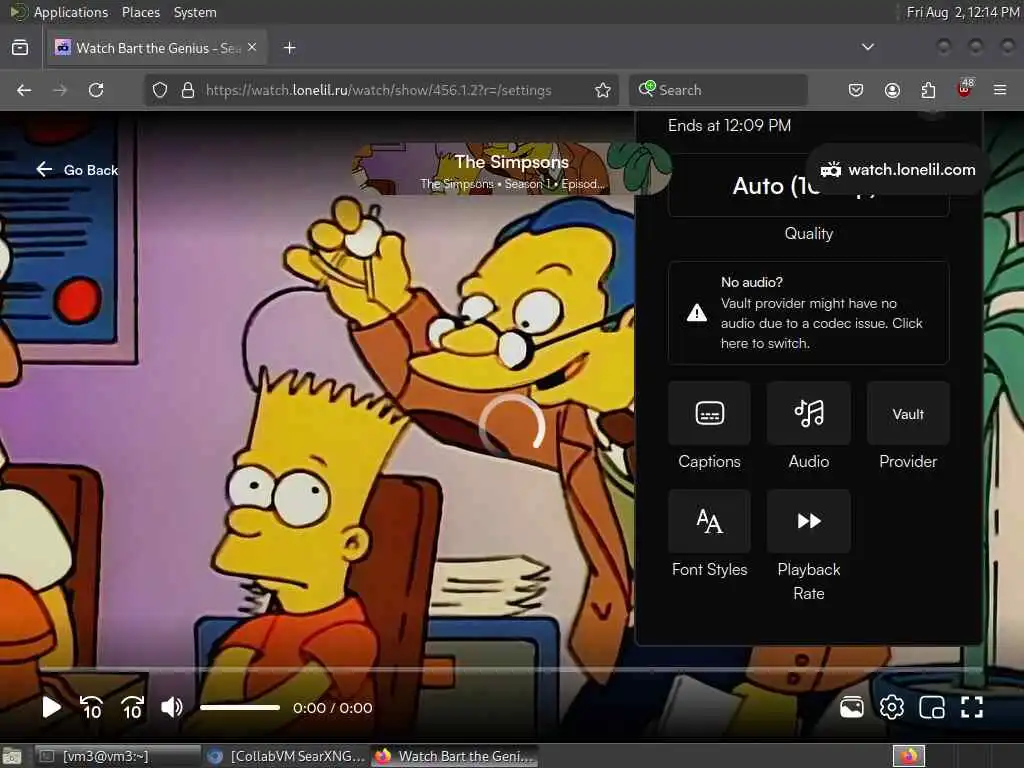Open the episodes selector icon in the player

(x=852, y=707)
